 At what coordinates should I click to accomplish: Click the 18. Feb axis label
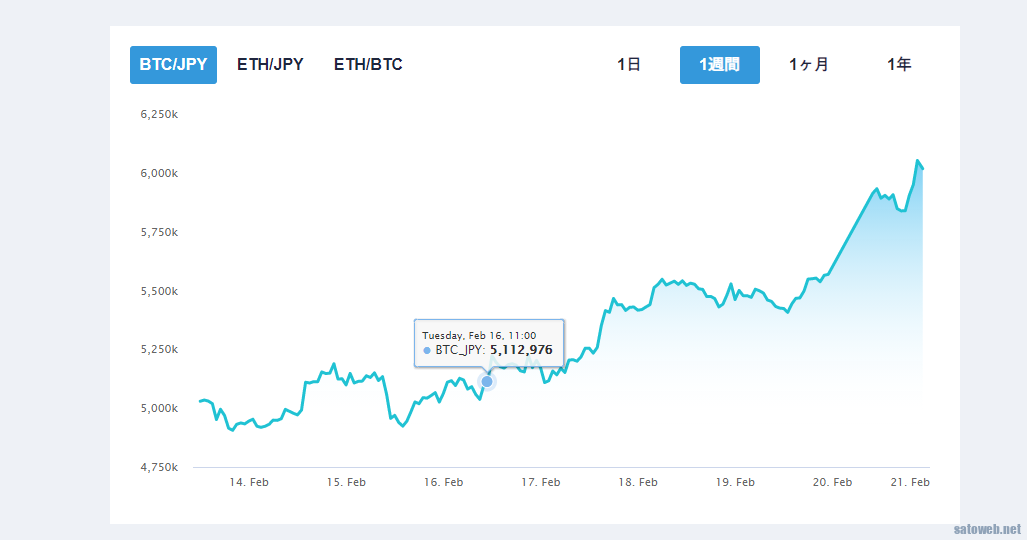coord(638,482)
